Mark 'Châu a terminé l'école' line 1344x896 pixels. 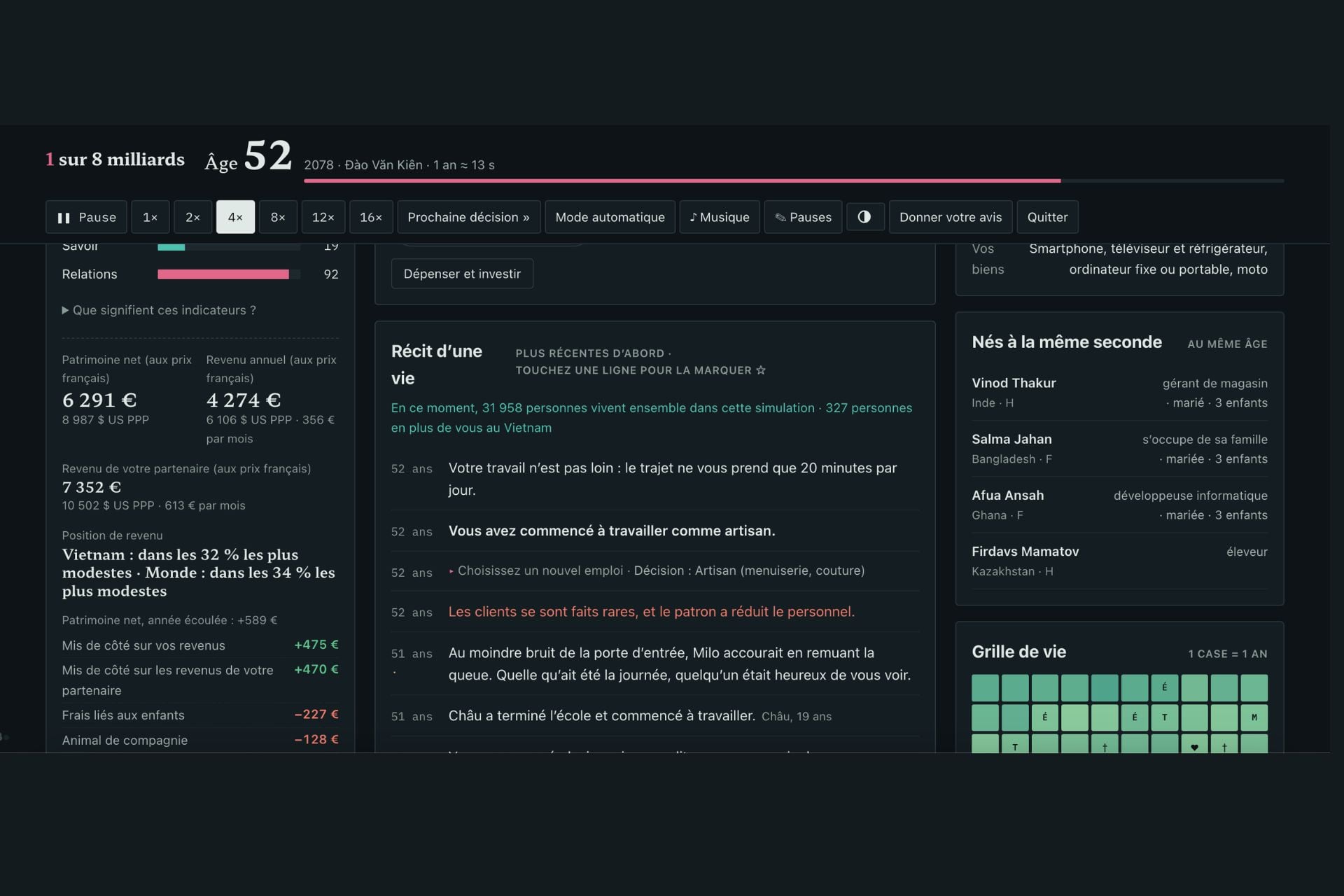pos(654,716)
